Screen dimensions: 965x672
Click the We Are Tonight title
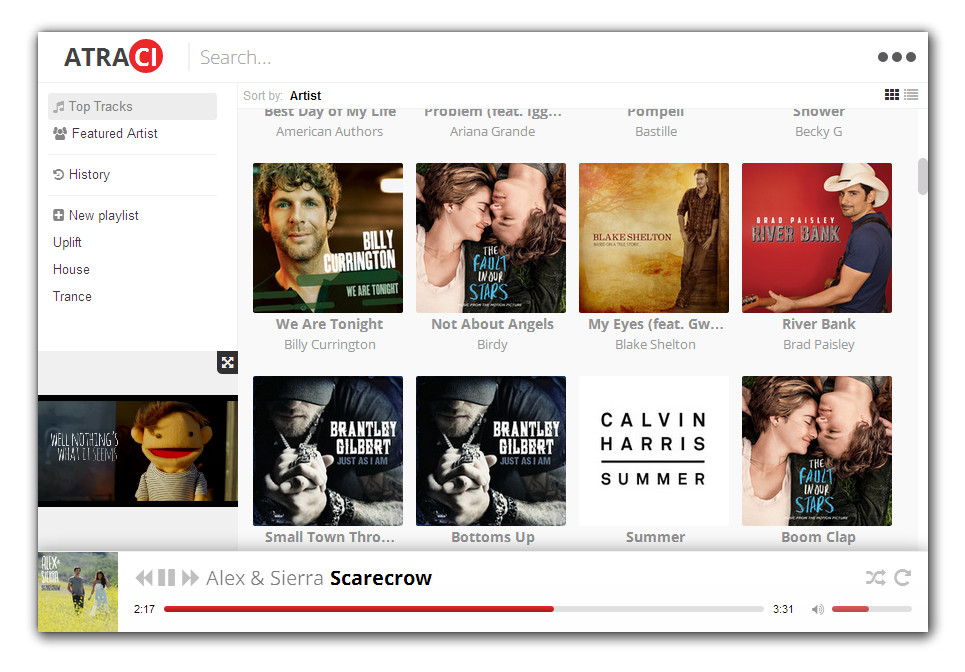click(x=329, y=324)
